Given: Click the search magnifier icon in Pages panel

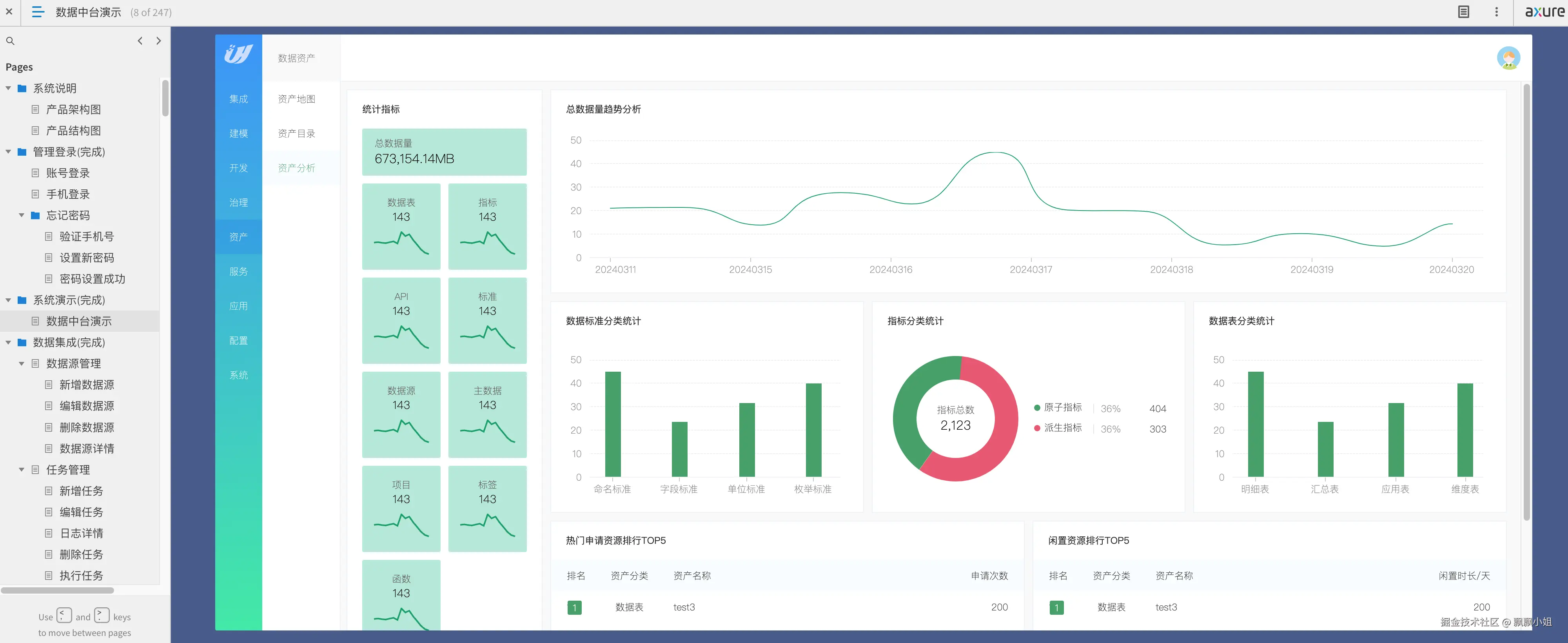Looking at the screenshot, I should [10, 41].
